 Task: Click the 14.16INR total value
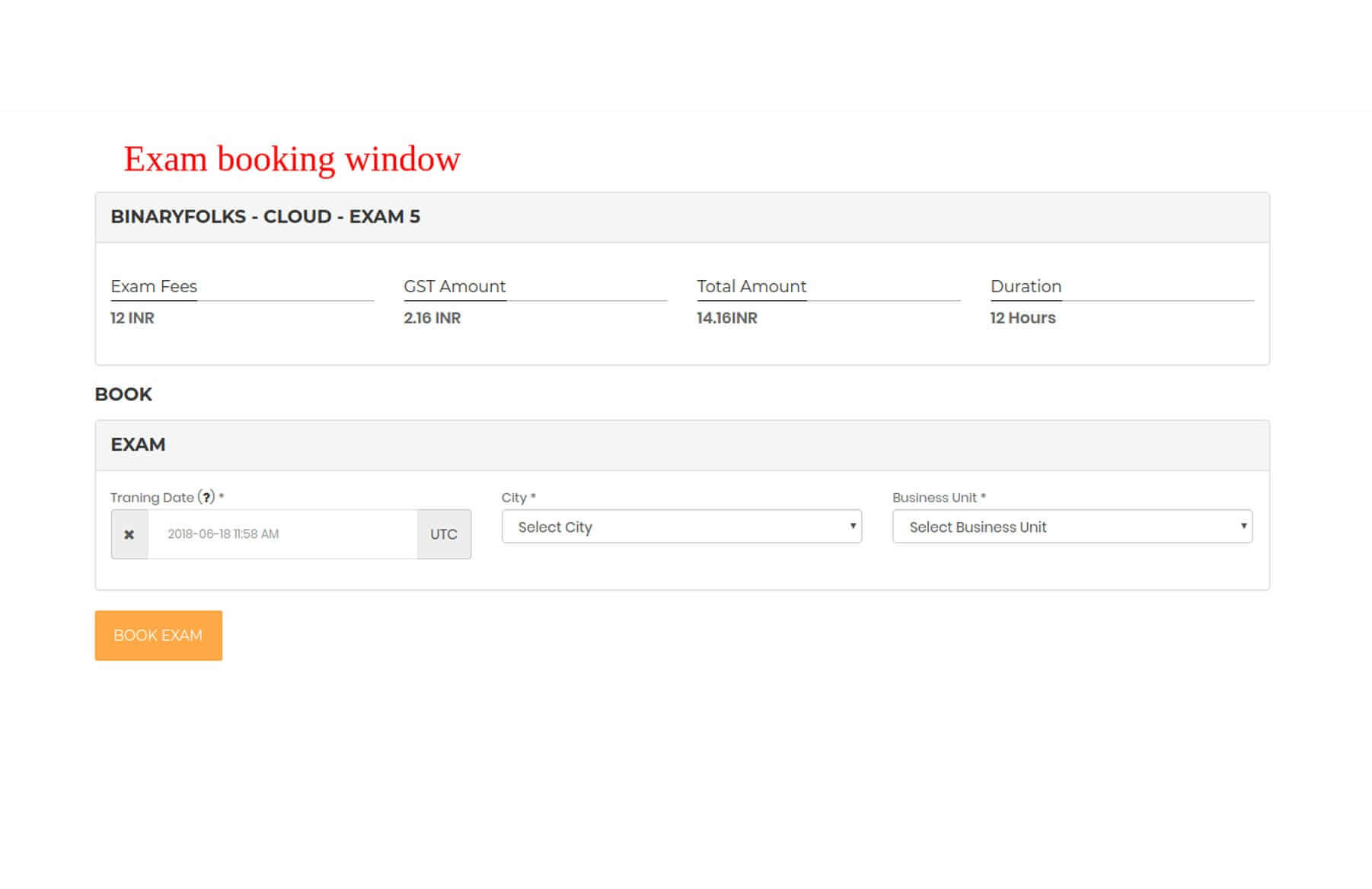[727, 318]
